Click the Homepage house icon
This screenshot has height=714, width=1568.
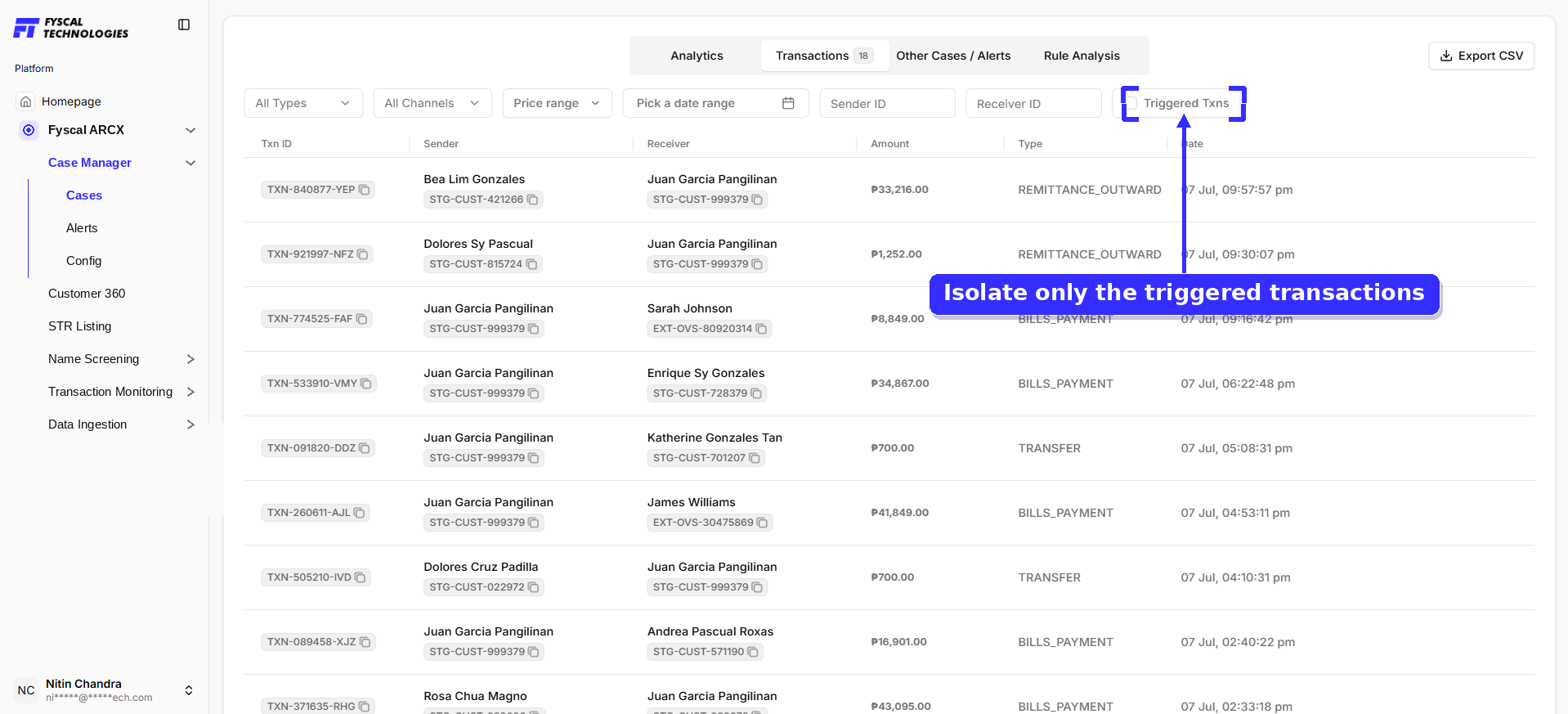(26, 101)
